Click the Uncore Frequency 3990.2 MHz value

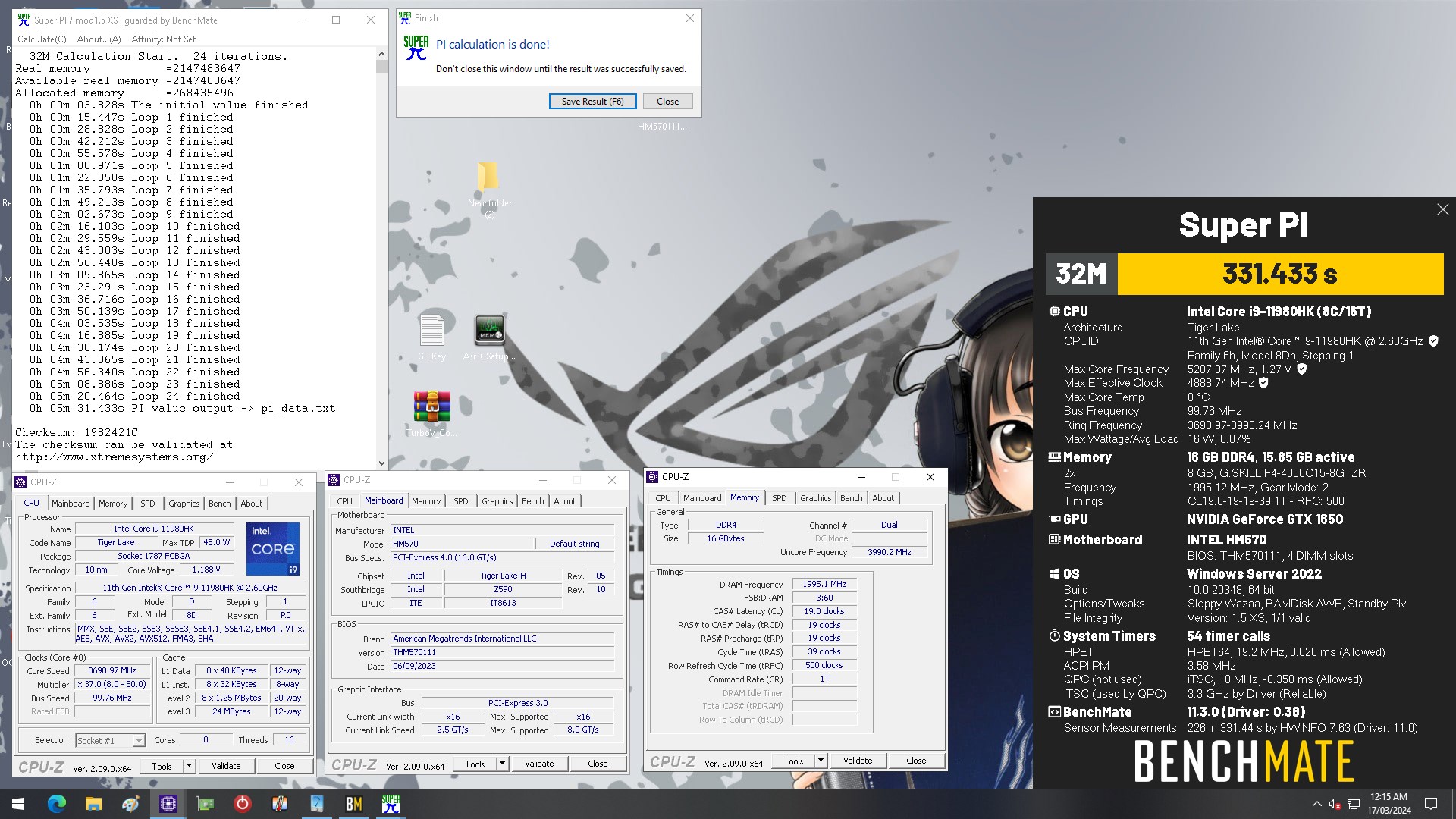click(889, 552)
